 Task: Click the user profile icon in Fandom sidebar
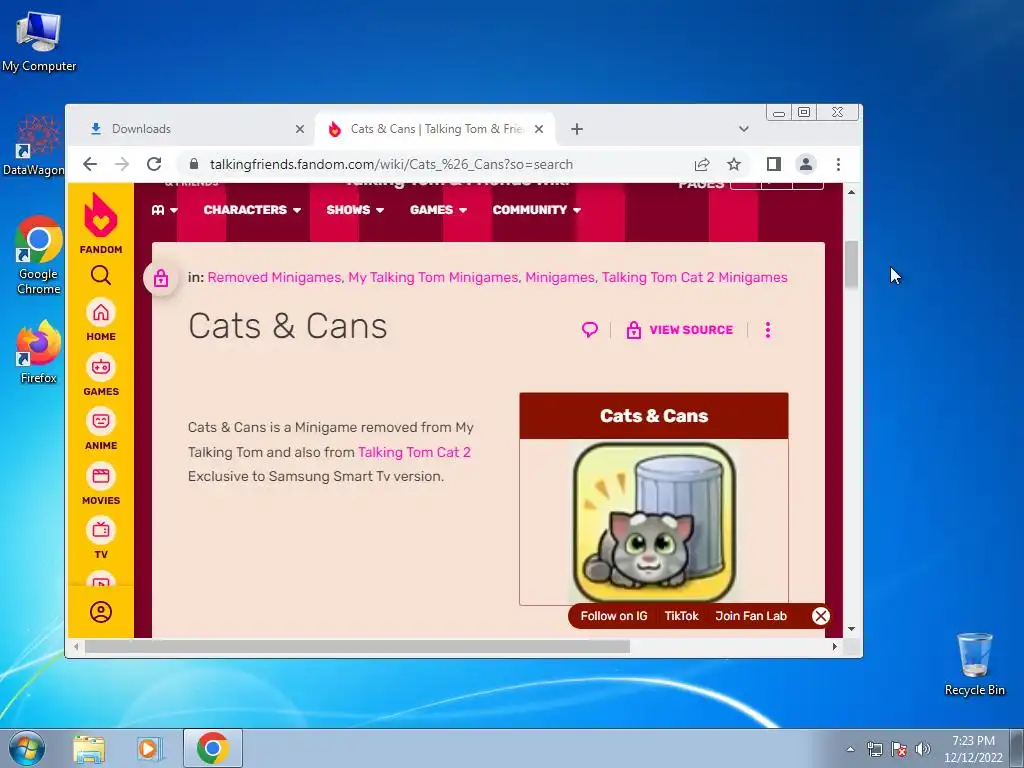(101, 612)
